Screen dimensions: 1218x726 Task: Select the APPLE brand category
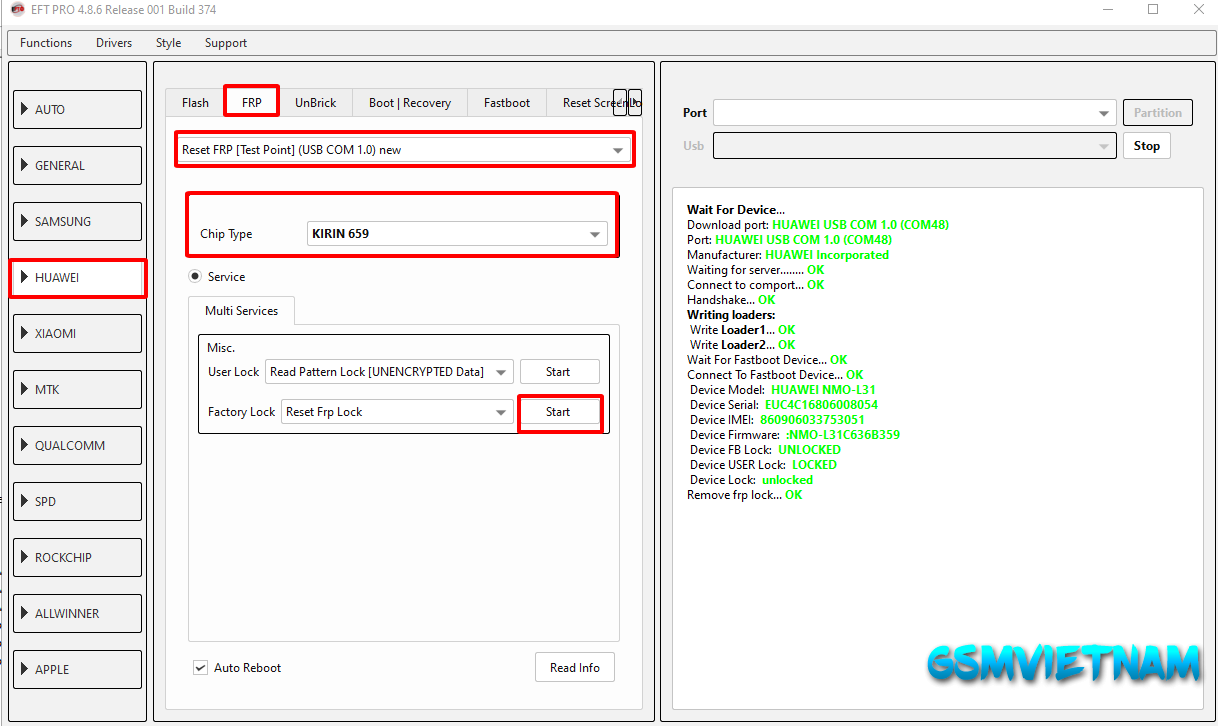78,669
